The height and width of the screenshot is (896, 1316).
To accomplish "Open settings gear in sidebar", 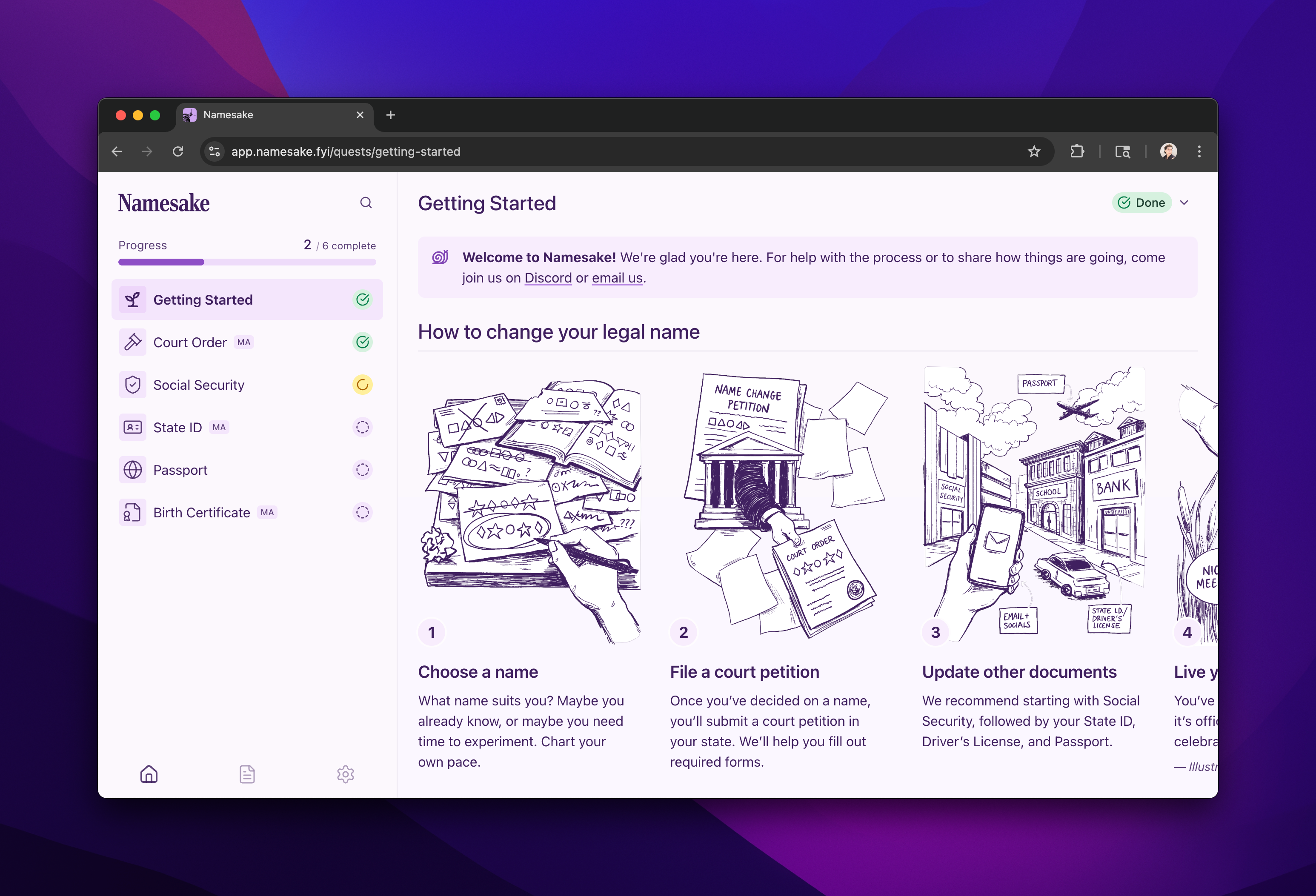I will [x=346, y=774].
